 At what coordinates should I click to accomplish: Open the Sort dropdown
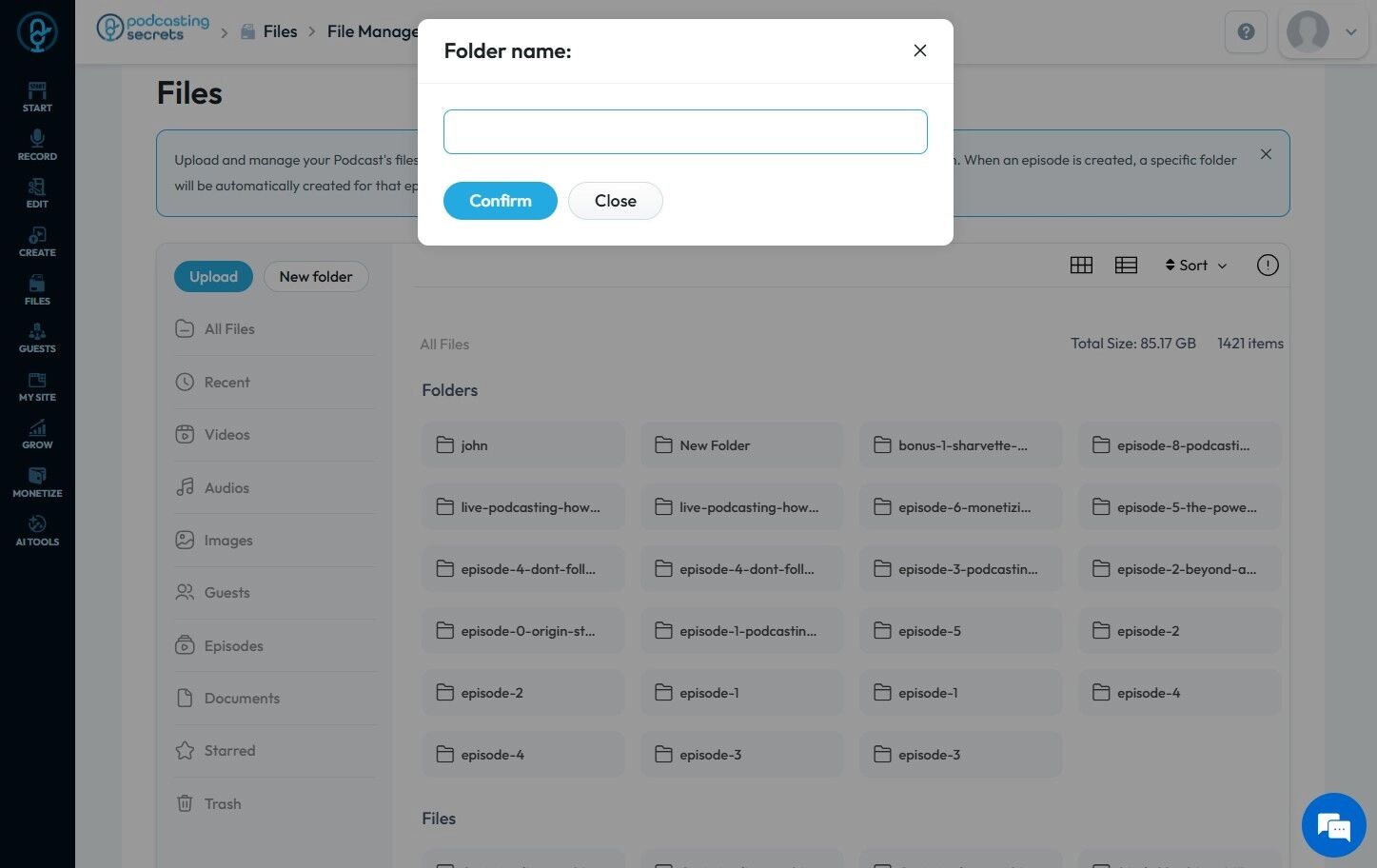pos(1196,266)
